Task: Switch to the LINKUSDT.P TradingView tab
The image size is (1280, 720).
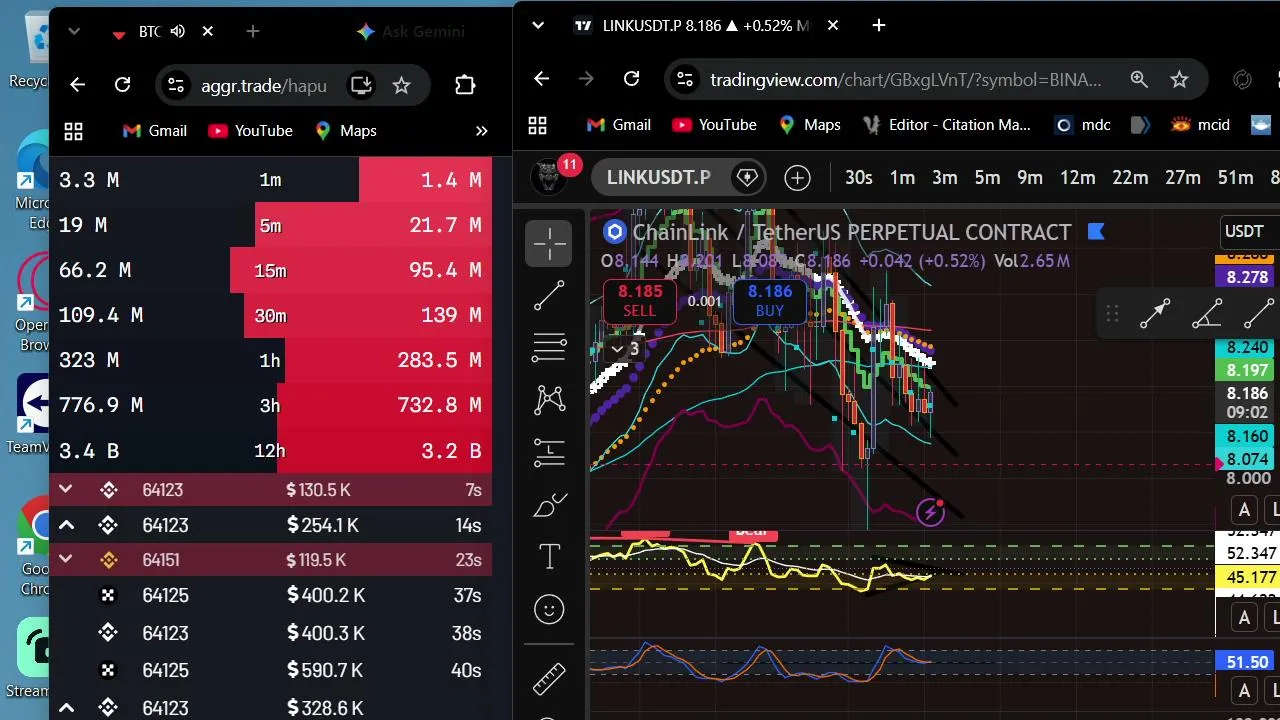Action: tap(707, 25)
